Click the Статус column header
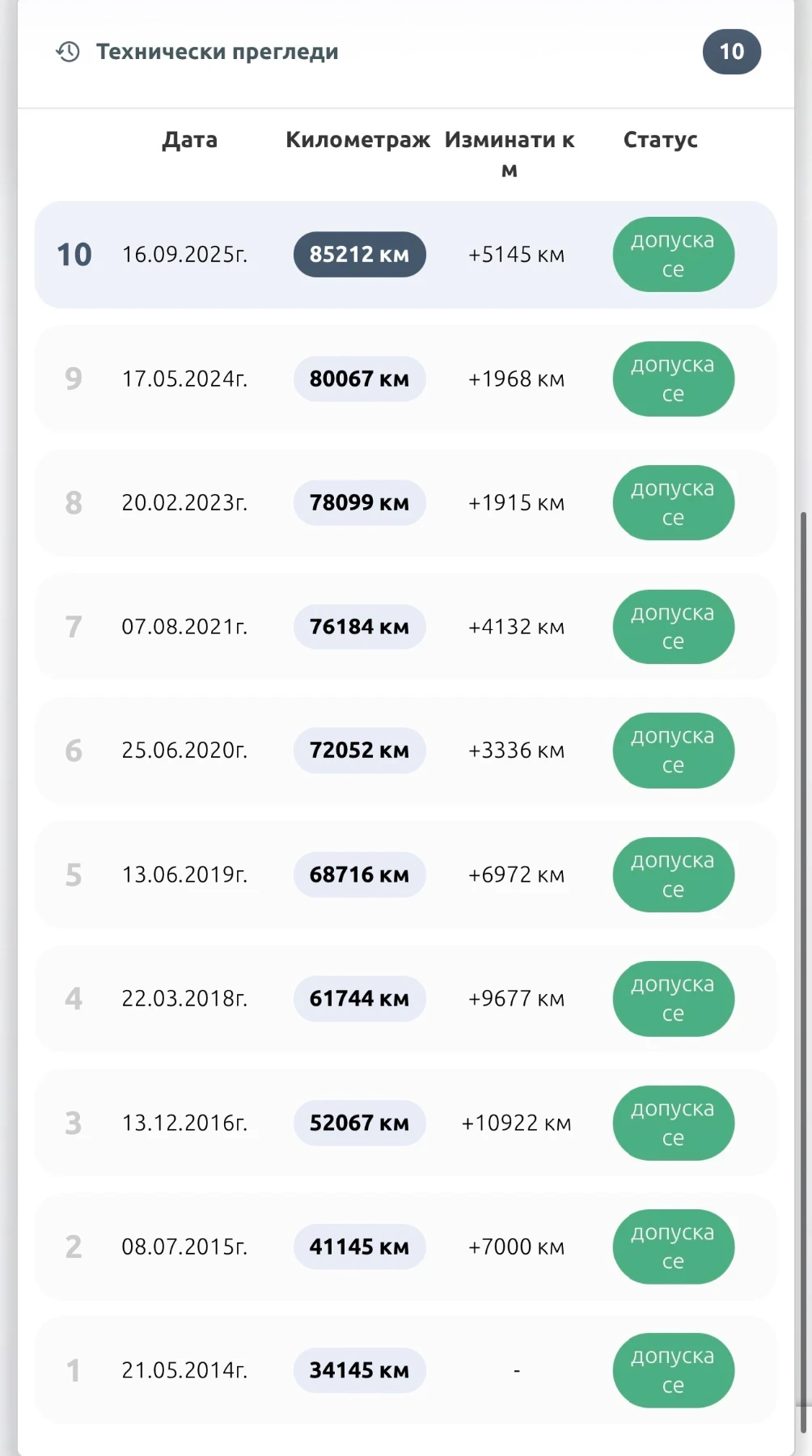812x1456 pixels. (660, 140)
